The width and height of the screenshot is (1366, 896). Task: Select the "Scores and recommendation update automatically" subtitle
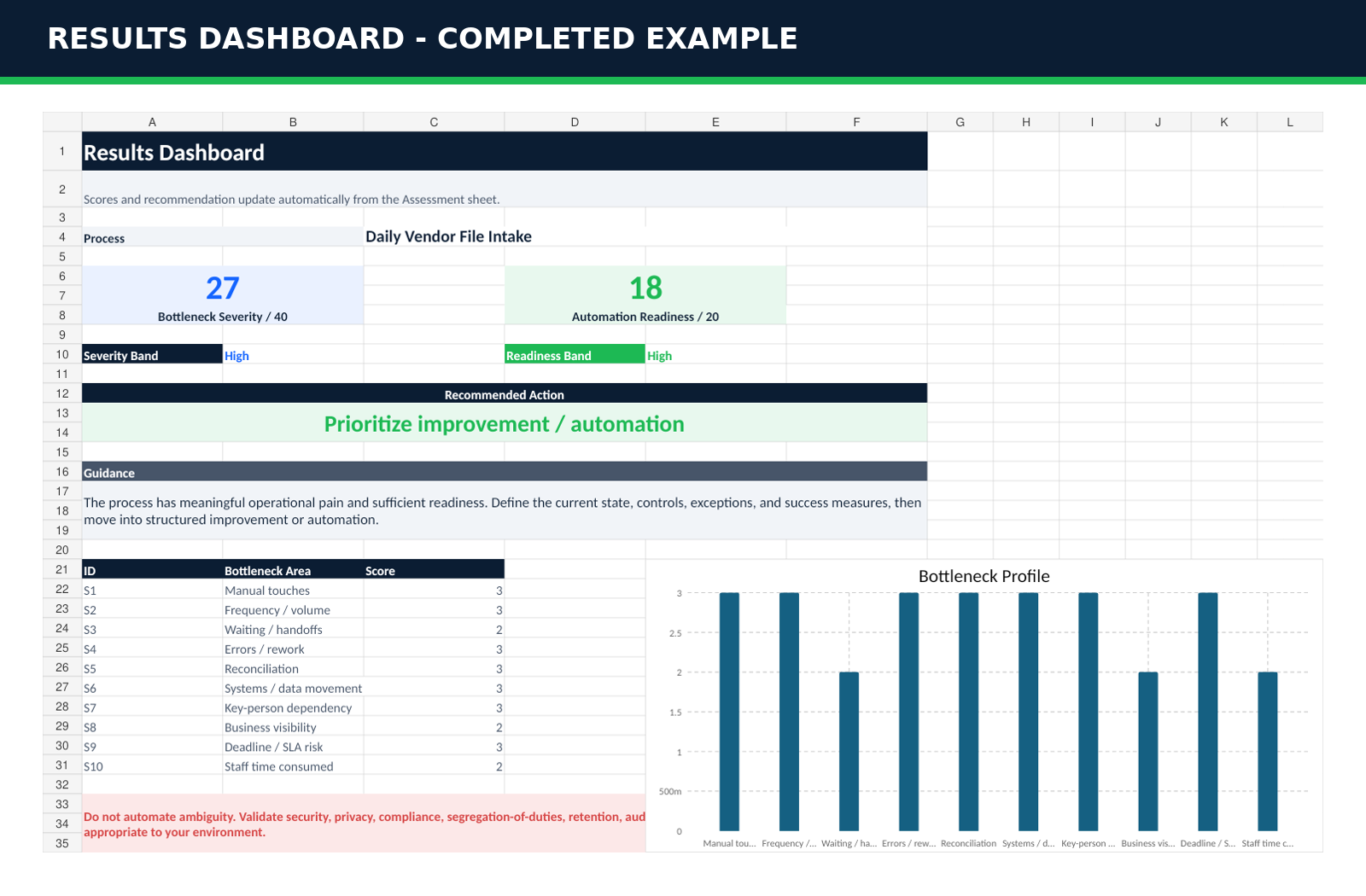(x=505, y=189)
